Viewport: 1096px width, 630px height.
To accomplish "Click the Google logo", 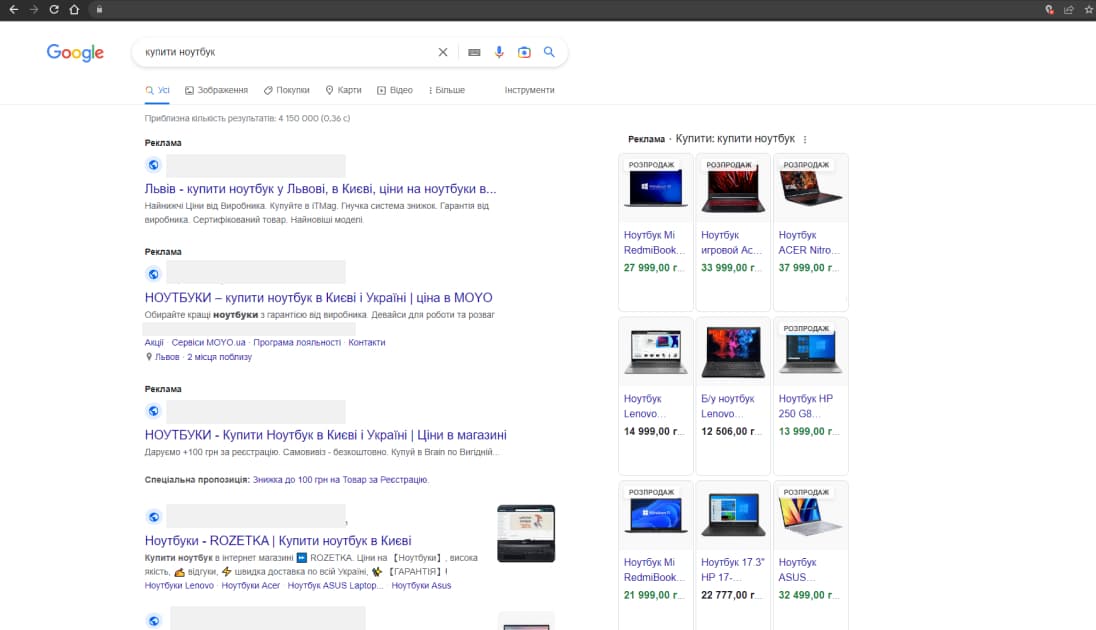I will [75, 53].
